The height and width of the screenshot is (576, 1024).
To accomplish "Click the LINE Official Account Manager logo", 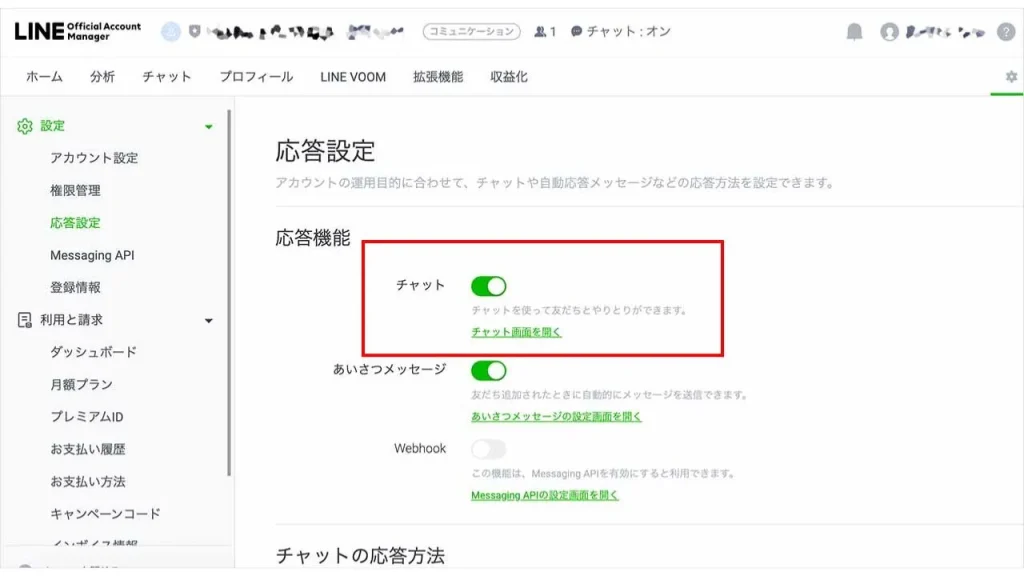I will coord(78,32).
